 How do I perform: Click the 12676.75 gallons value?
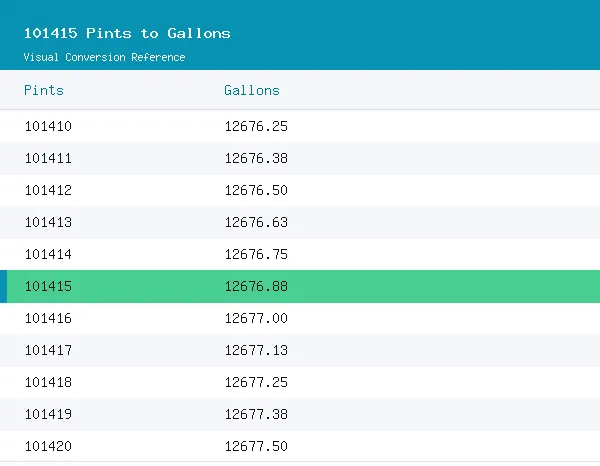coord(256,254)
